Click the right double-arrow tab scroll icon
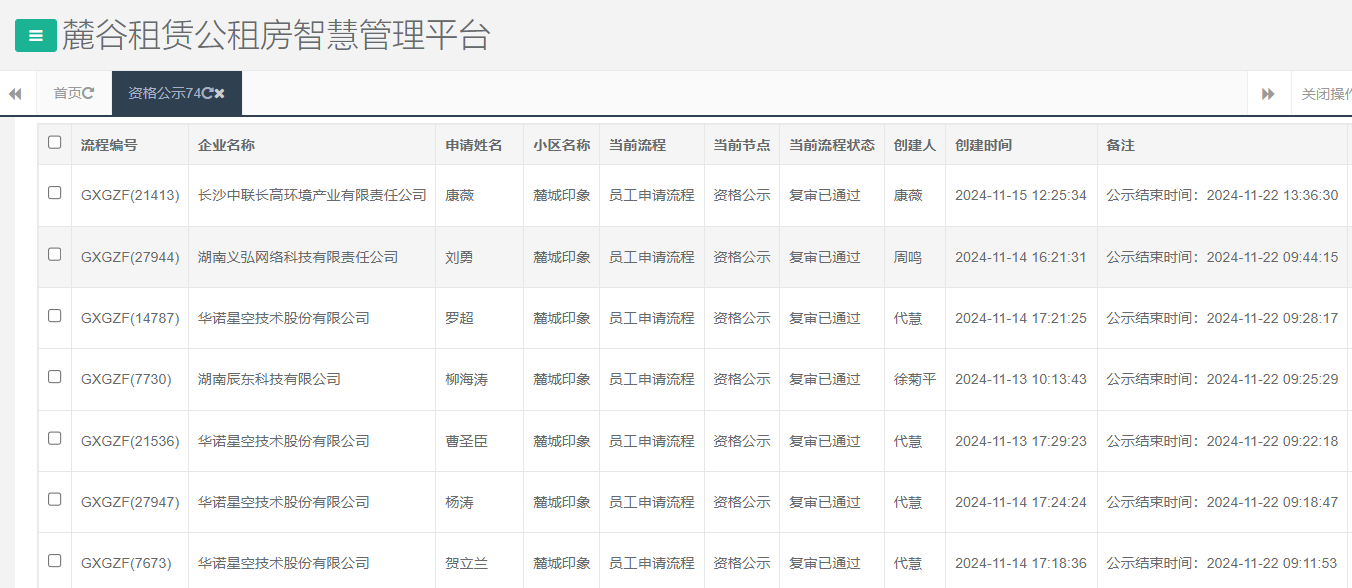Screen dimensions: 1352x588 (1268, 92)
